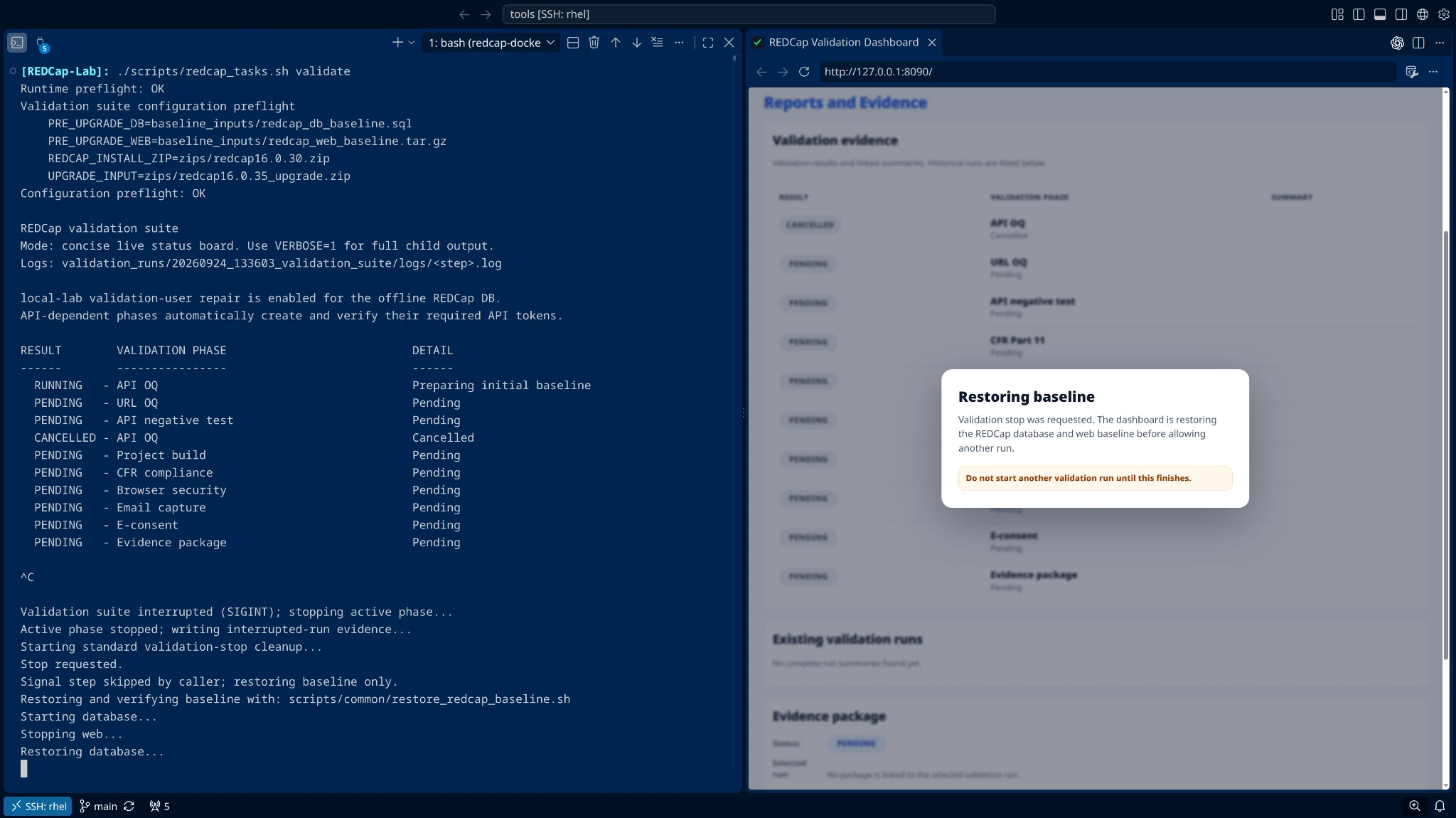Reload the dashboard browser page
Viewport: 1456px width, 818px height.
click(x=804, y=72)
